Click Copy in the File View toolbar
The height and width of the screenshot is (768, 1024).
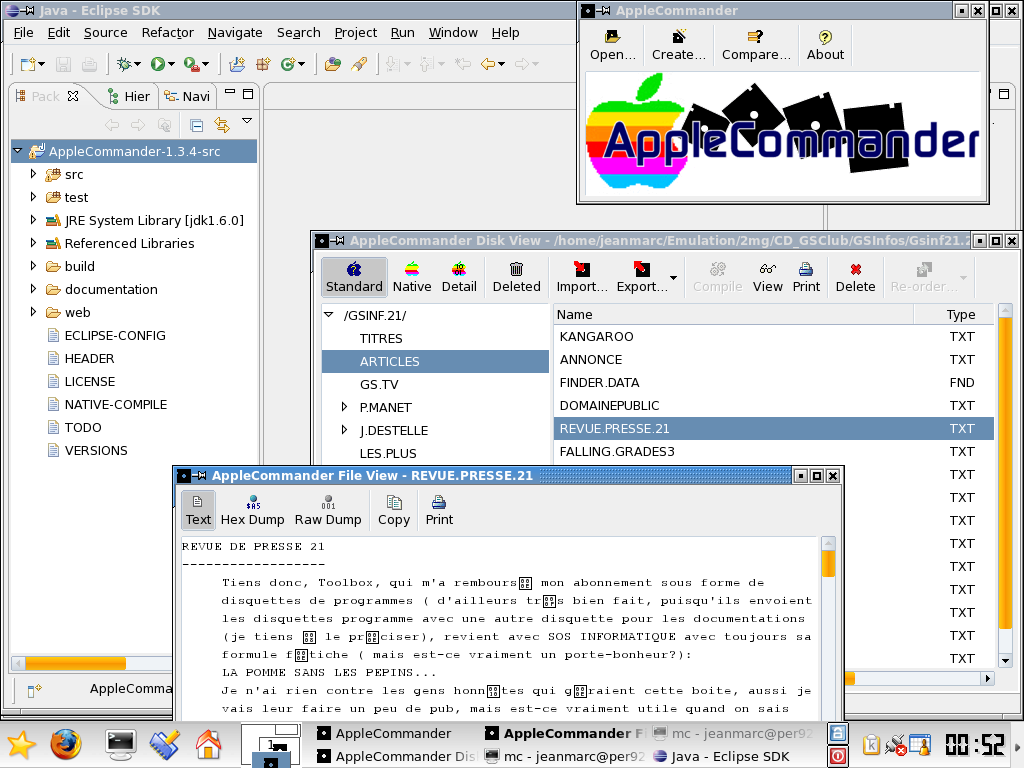[x=394, y=511]
